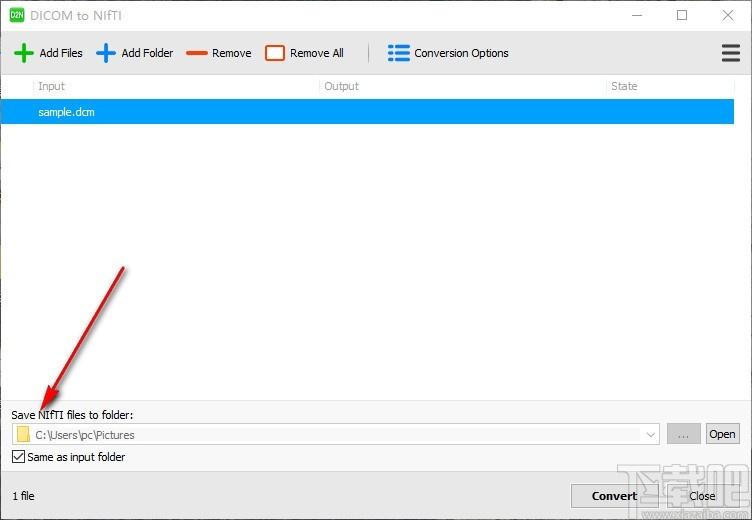Viewport: 752px width, 520px height.
Task: Click the Remove label in toolbar
Action: click(x=232, y=53)
